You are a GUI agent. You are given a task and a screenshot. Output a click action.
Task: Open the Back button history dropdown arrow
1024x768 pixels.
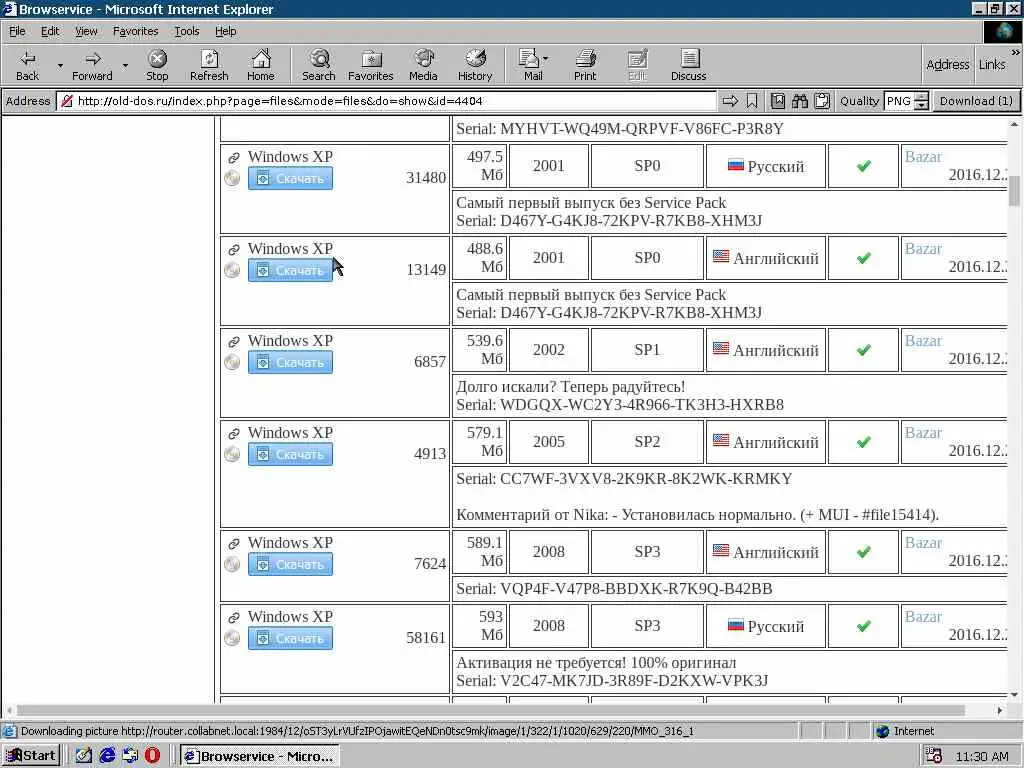[x=60, y=65]
